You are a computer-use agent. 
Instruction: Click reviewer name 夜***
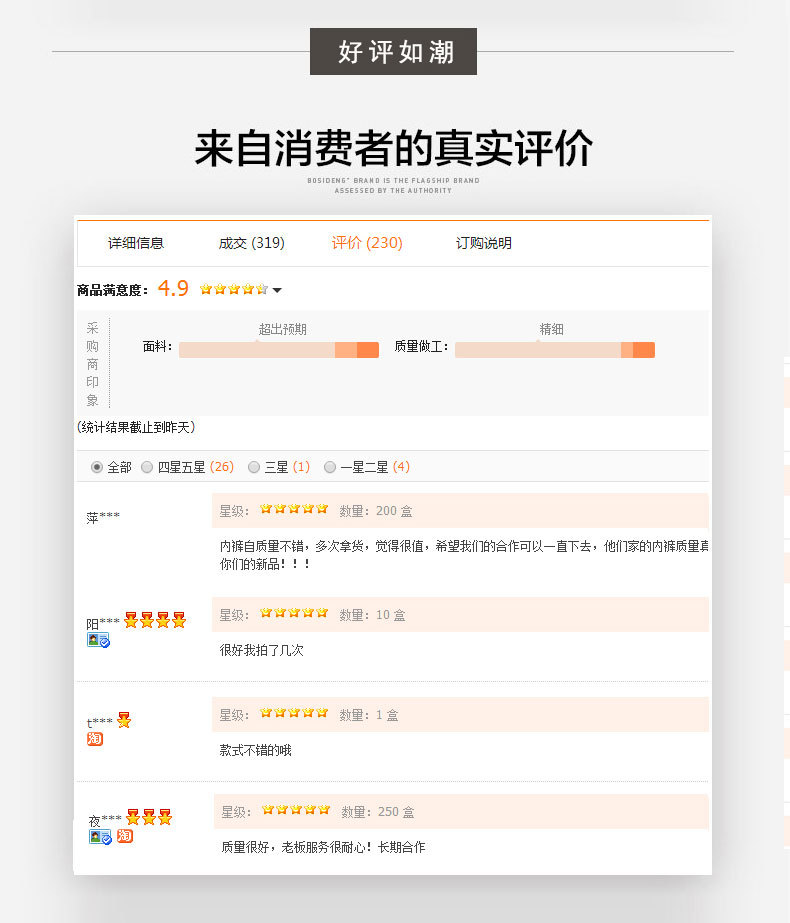pos(105,820)
